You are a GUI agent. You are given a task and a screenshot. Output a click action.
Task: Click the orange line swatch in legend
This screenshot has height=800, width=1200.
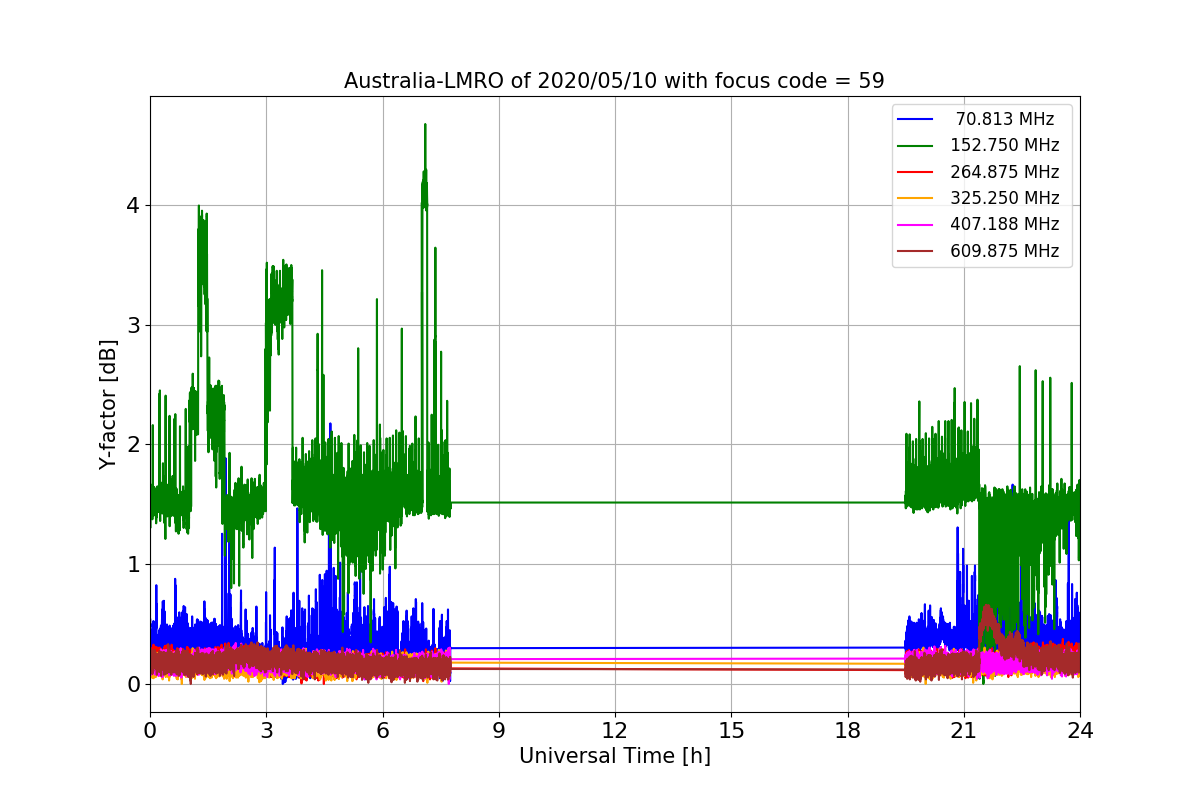click(916, 199)
